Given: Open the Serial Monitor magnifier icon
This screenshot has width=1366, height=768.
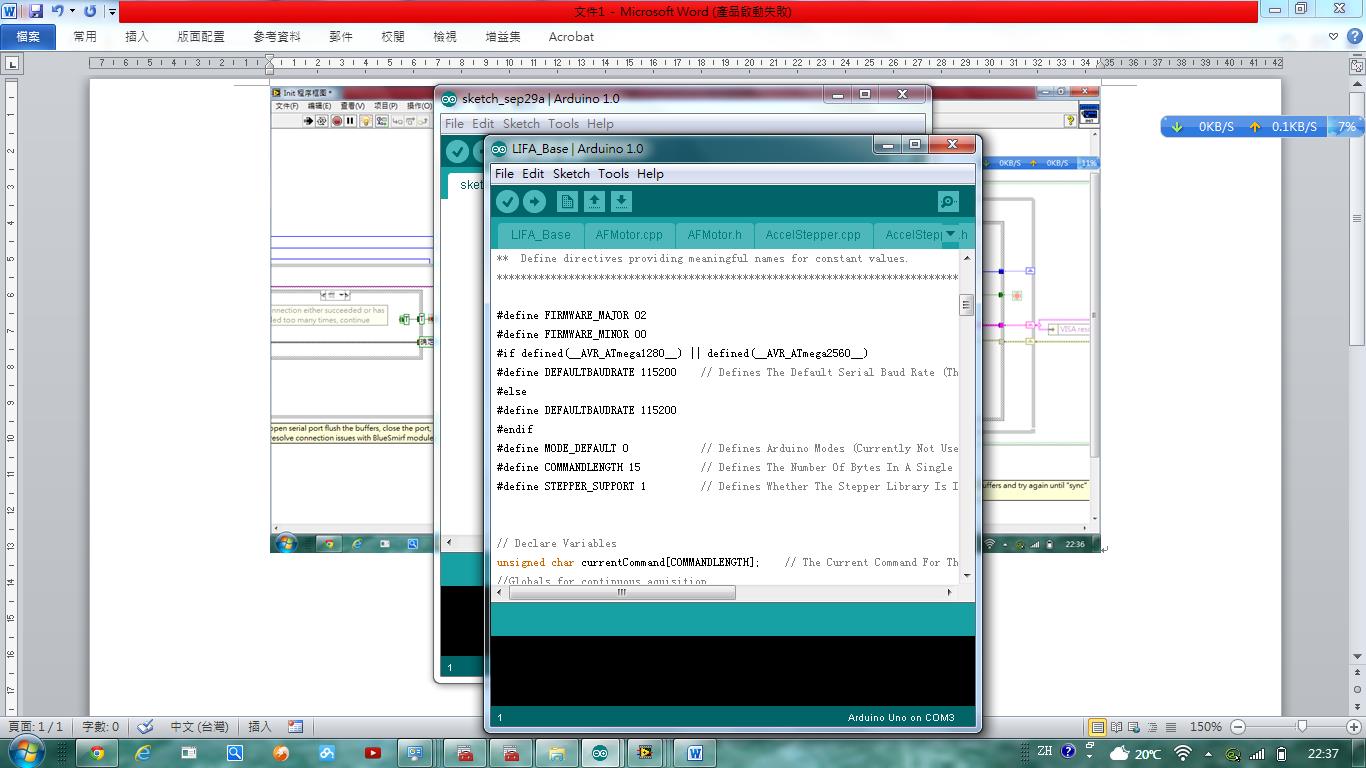Looking at the screenshot, I should 948,202.
